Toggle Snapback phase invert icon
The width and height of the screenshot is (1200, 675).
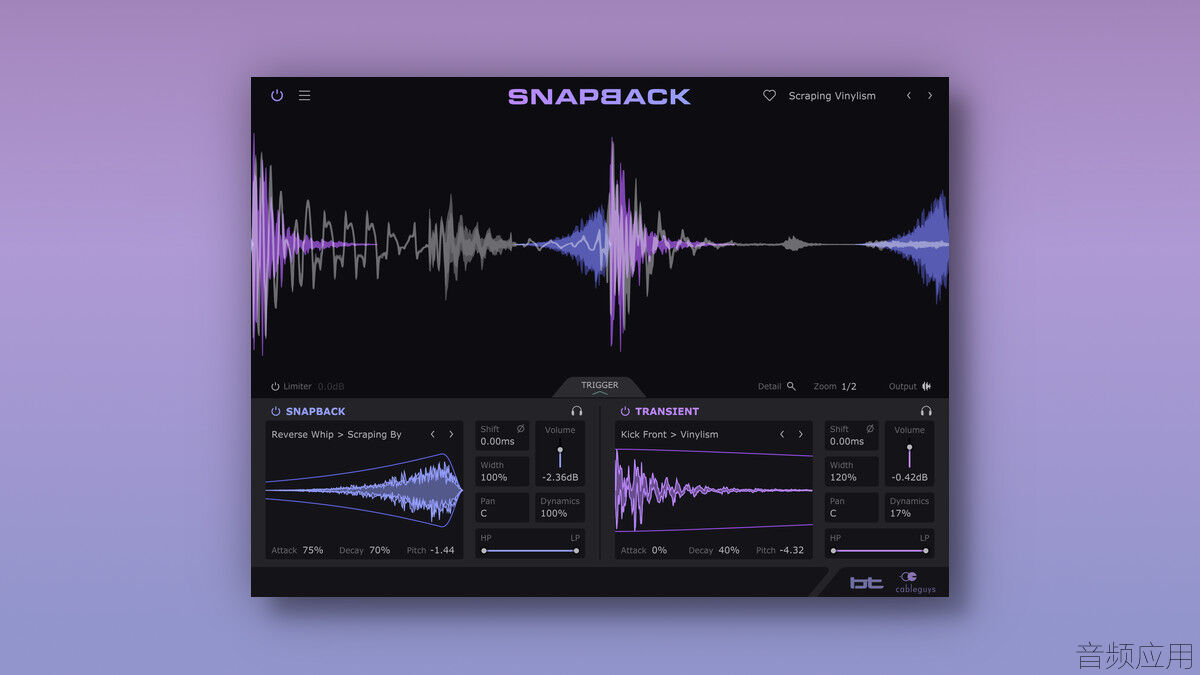tap(520, 429)
